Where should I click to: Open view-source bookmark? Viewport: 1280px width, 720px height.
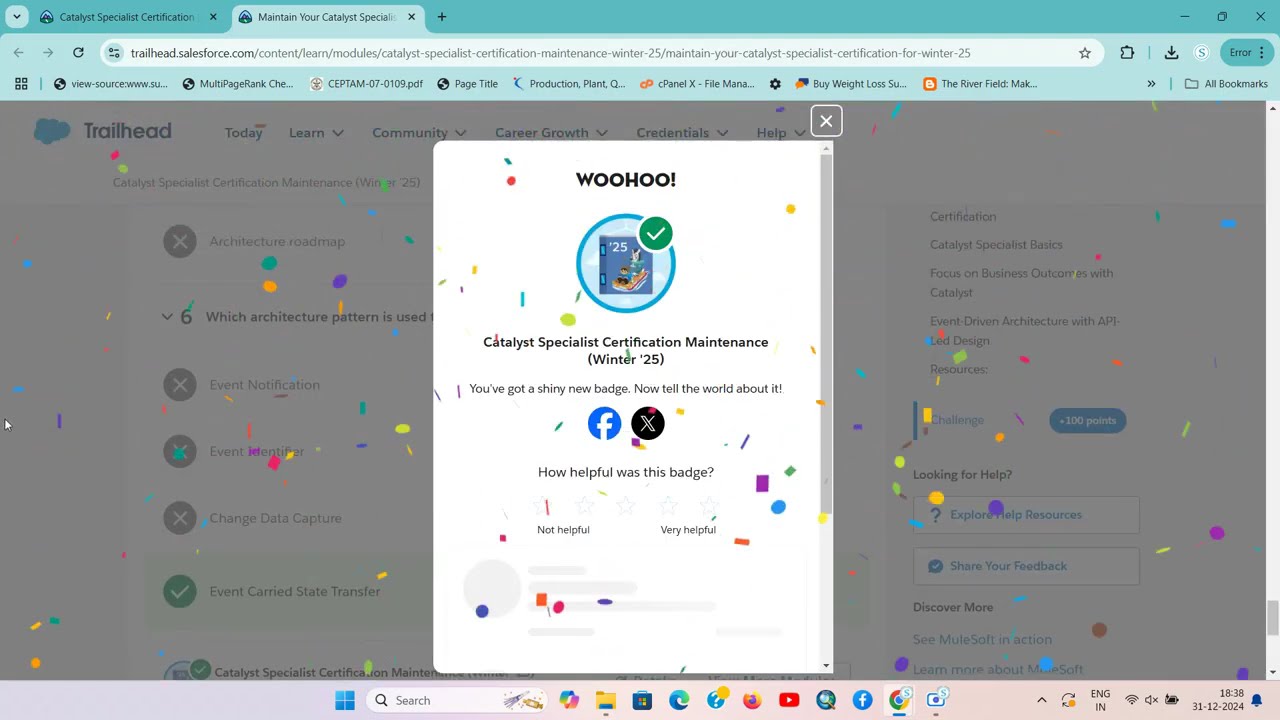[111, 84]
